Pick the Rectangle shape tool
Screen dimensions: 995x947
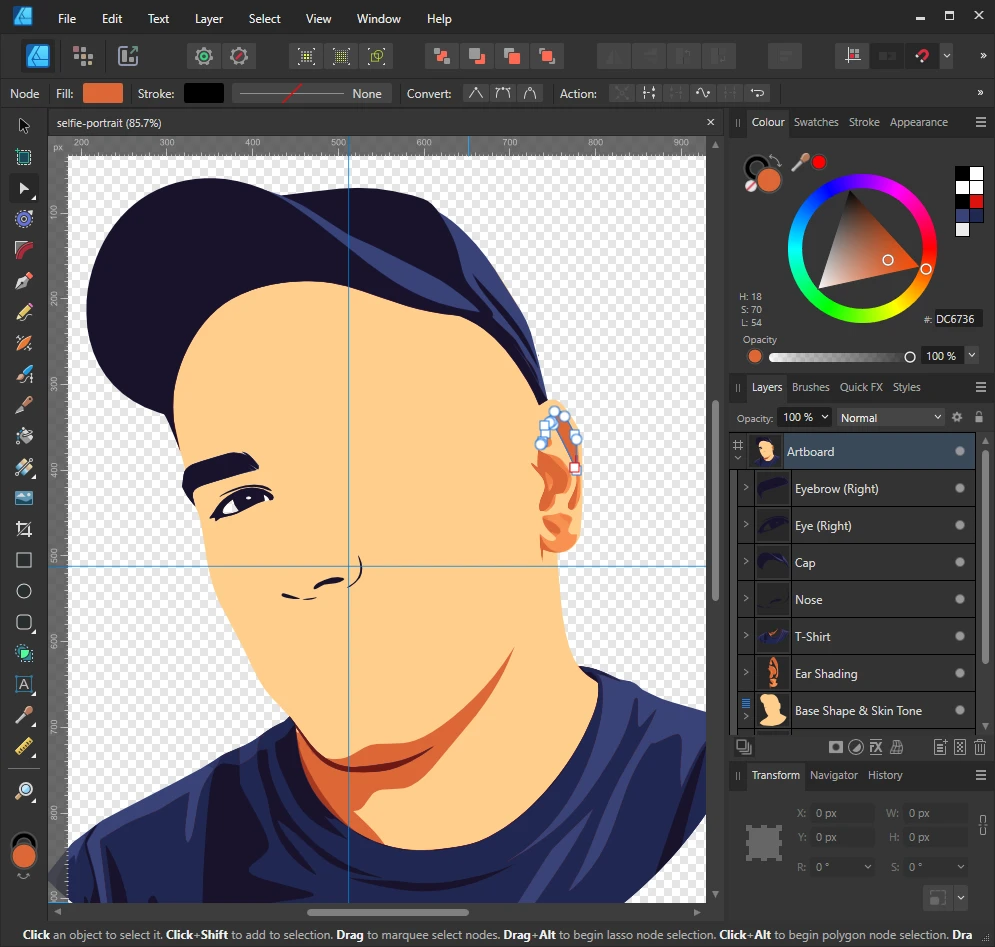click(24, 560)
